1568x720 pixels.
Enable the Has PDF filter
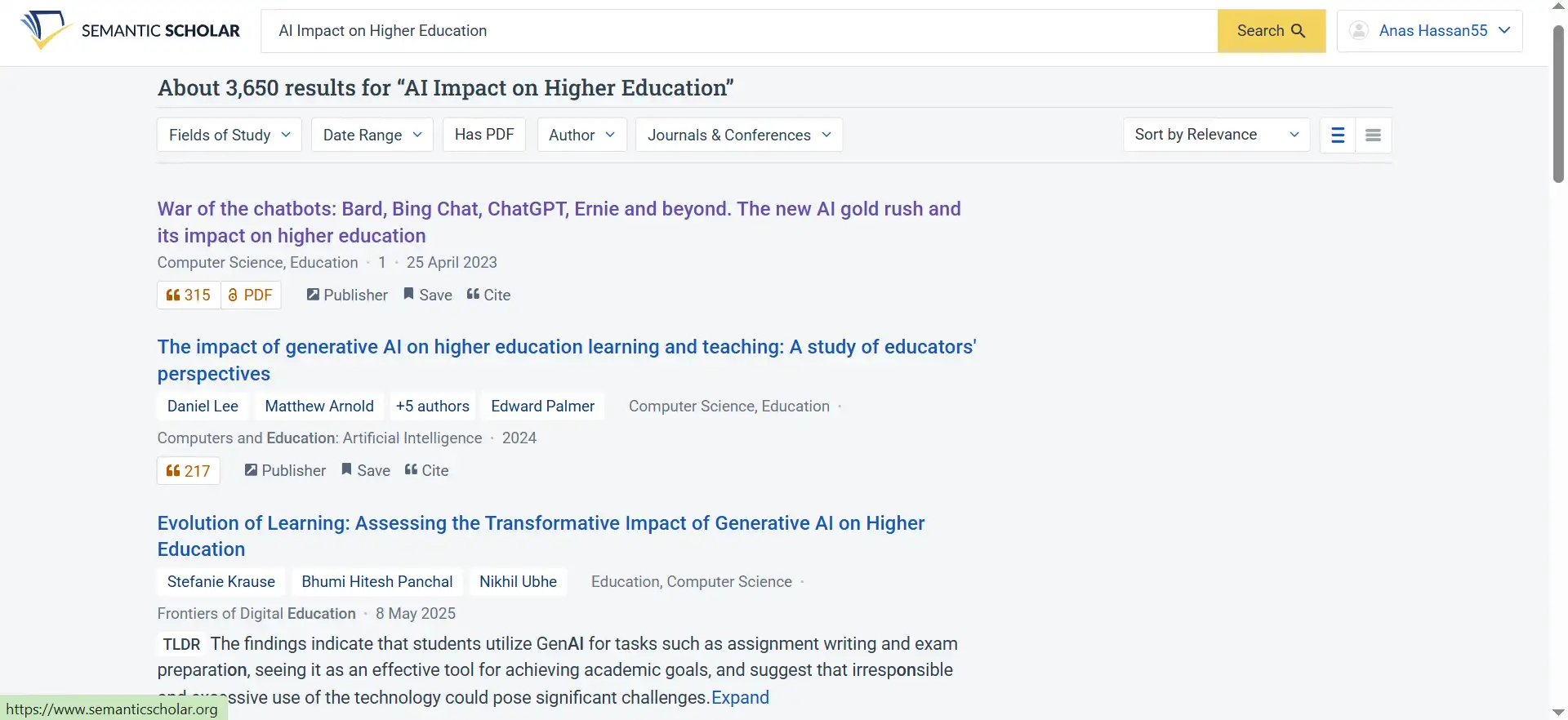pyautogui.click(x=483, y=134)
